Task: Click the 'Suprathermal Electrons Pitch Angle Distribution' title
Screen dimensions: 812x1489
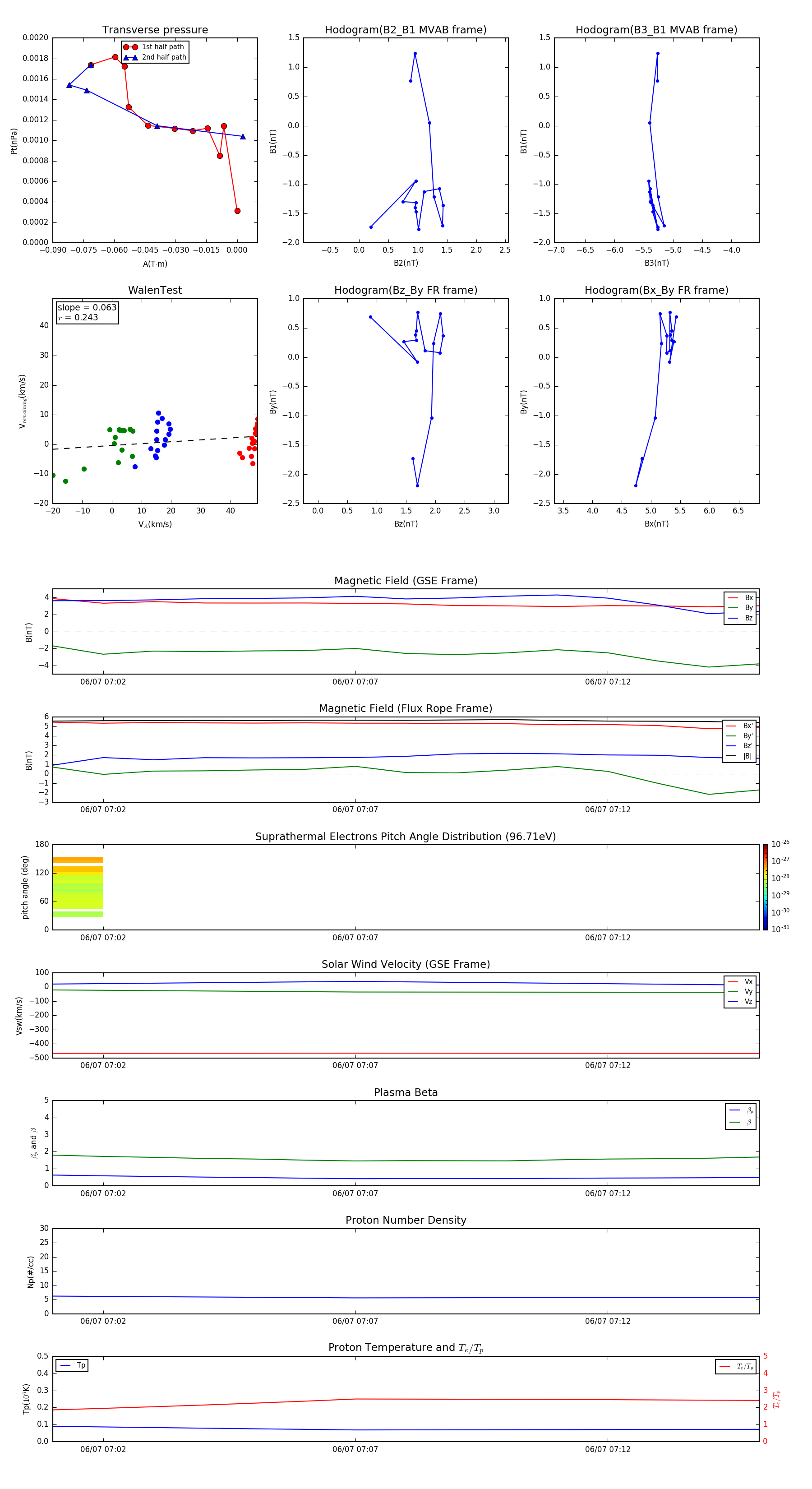Action: click(x=406, y=837)
